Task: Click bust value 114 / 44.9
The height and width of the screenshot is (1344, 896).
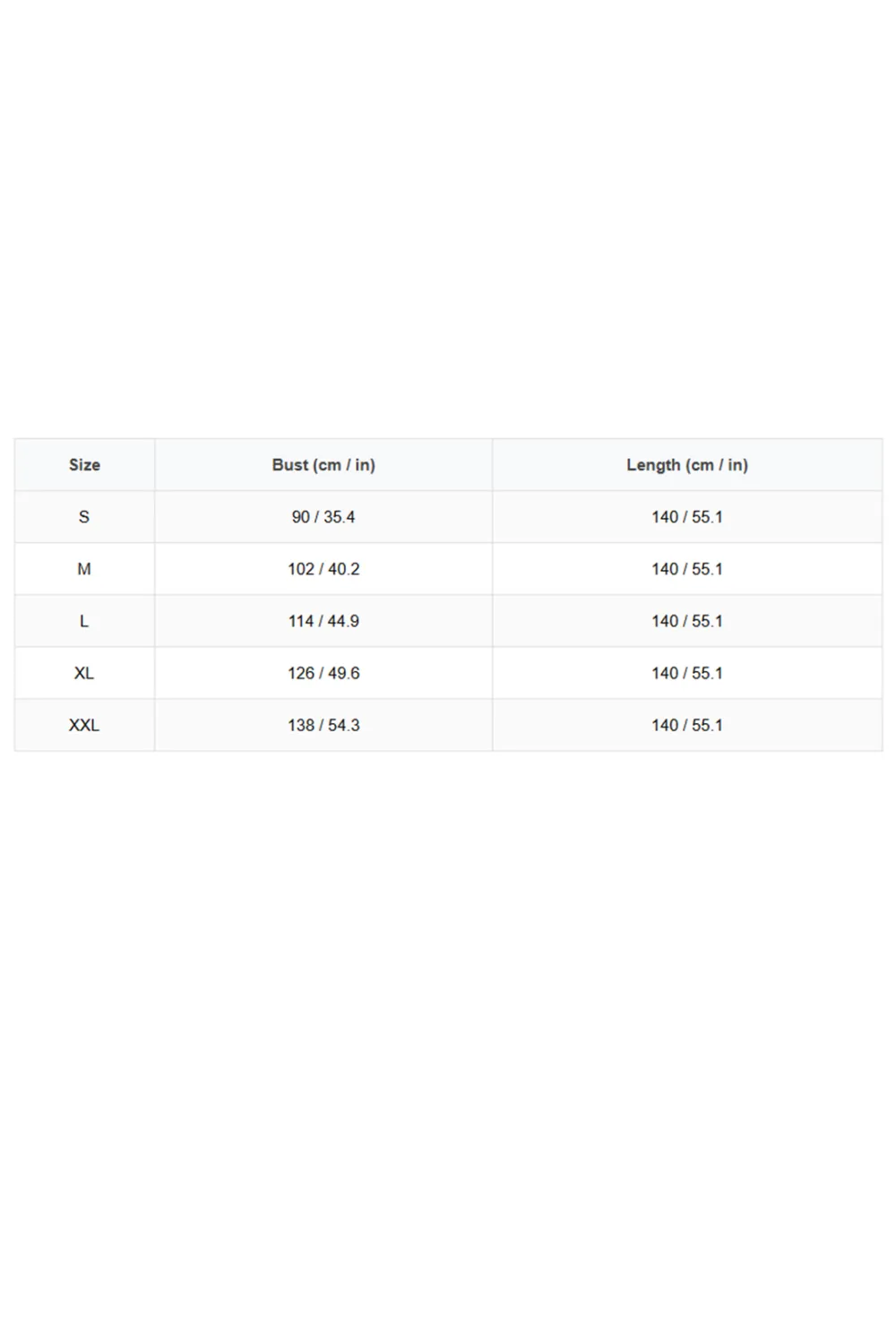Action: (323, 621)
